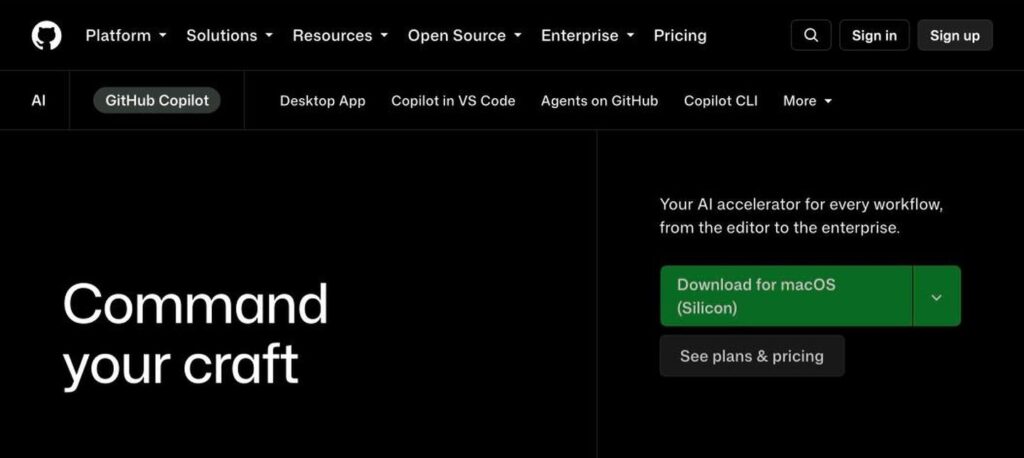Expand the Resources menu
The image size is (1024, 458).
340,35
